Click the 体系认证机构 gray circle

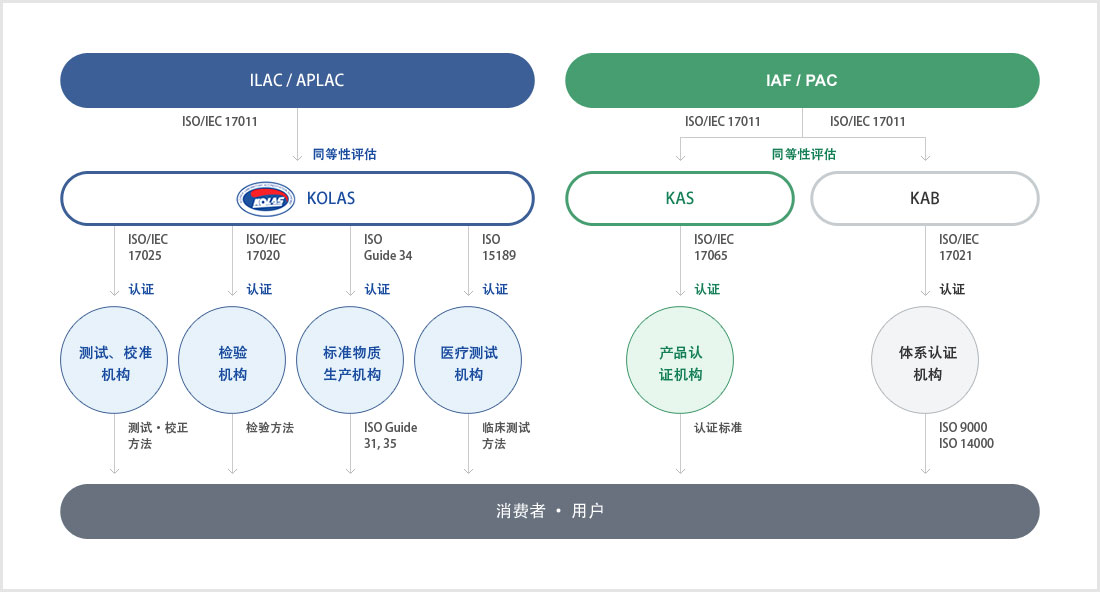point(925,361)
